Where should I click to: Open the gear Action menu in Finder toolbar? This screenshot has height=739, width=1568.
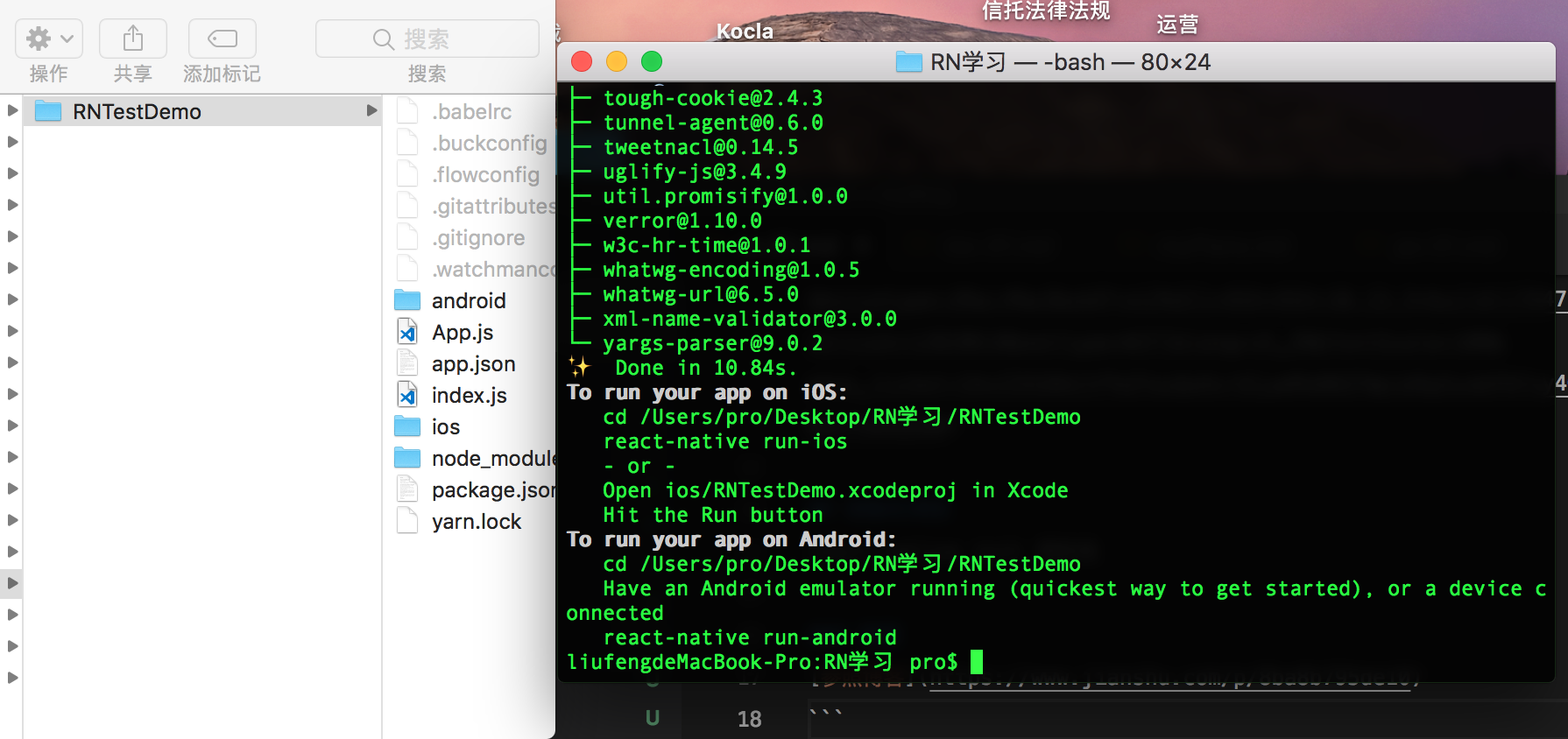tap(49, 39)
